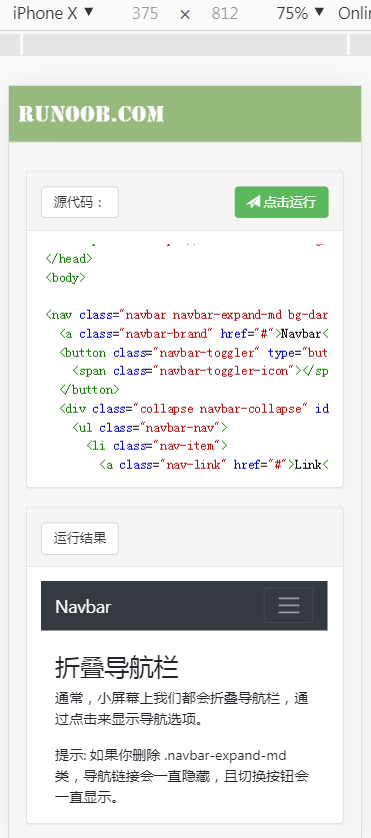The width and height of the screenshot is (371, 838).
Task: Click the ul navbar-nav code line
Action: pyautogui.click(x=150, y=428)
